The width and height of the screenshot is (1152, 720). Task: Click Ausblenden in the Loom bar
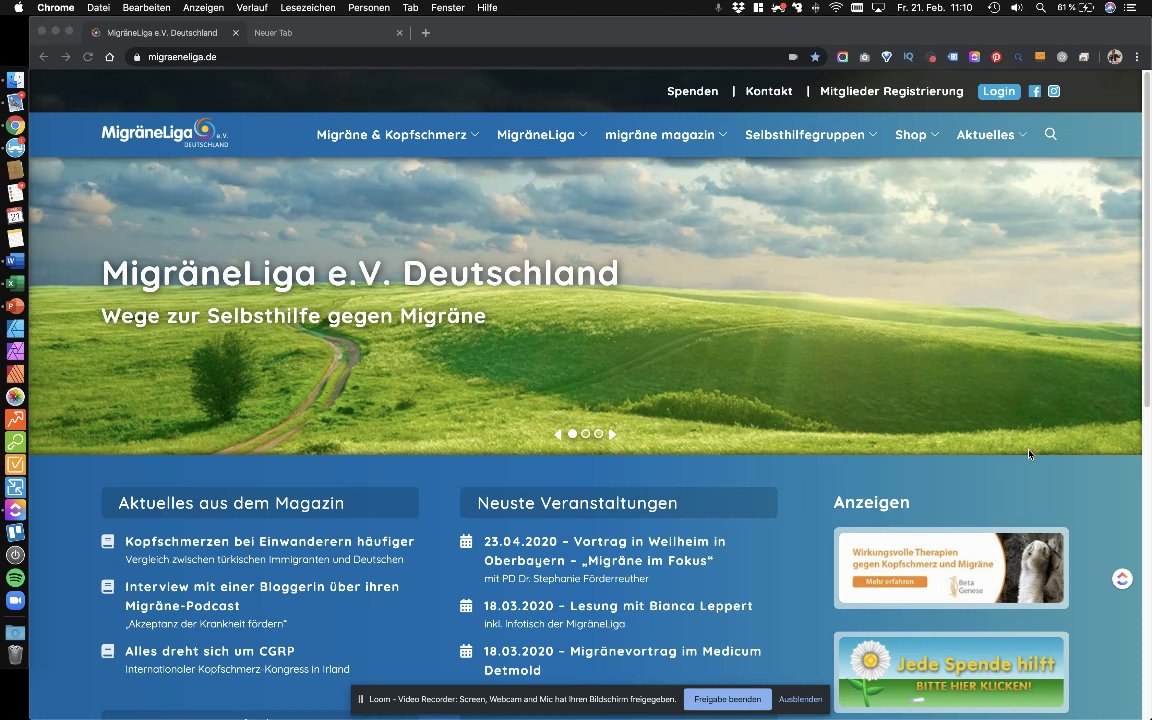[x=800, y=699]
